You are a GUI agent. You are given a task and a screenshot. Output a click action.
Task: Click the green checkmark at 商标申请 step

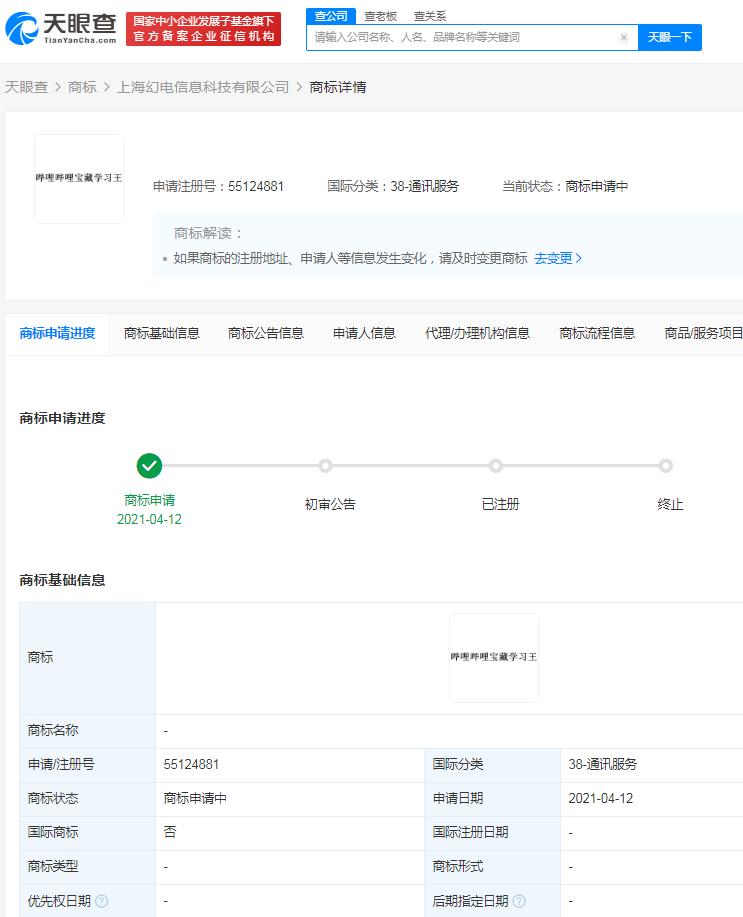149,466
